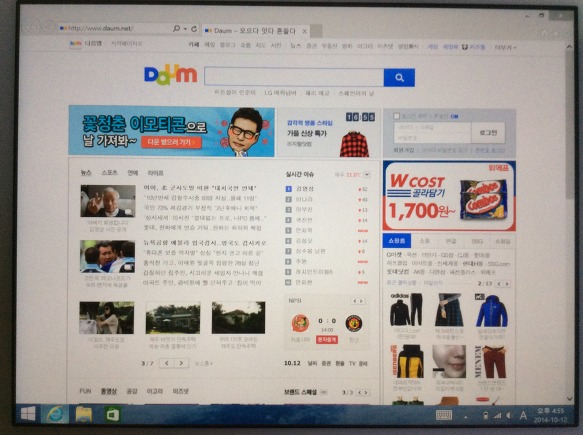Show the next NPB game arrow

(x=361, y=301)
